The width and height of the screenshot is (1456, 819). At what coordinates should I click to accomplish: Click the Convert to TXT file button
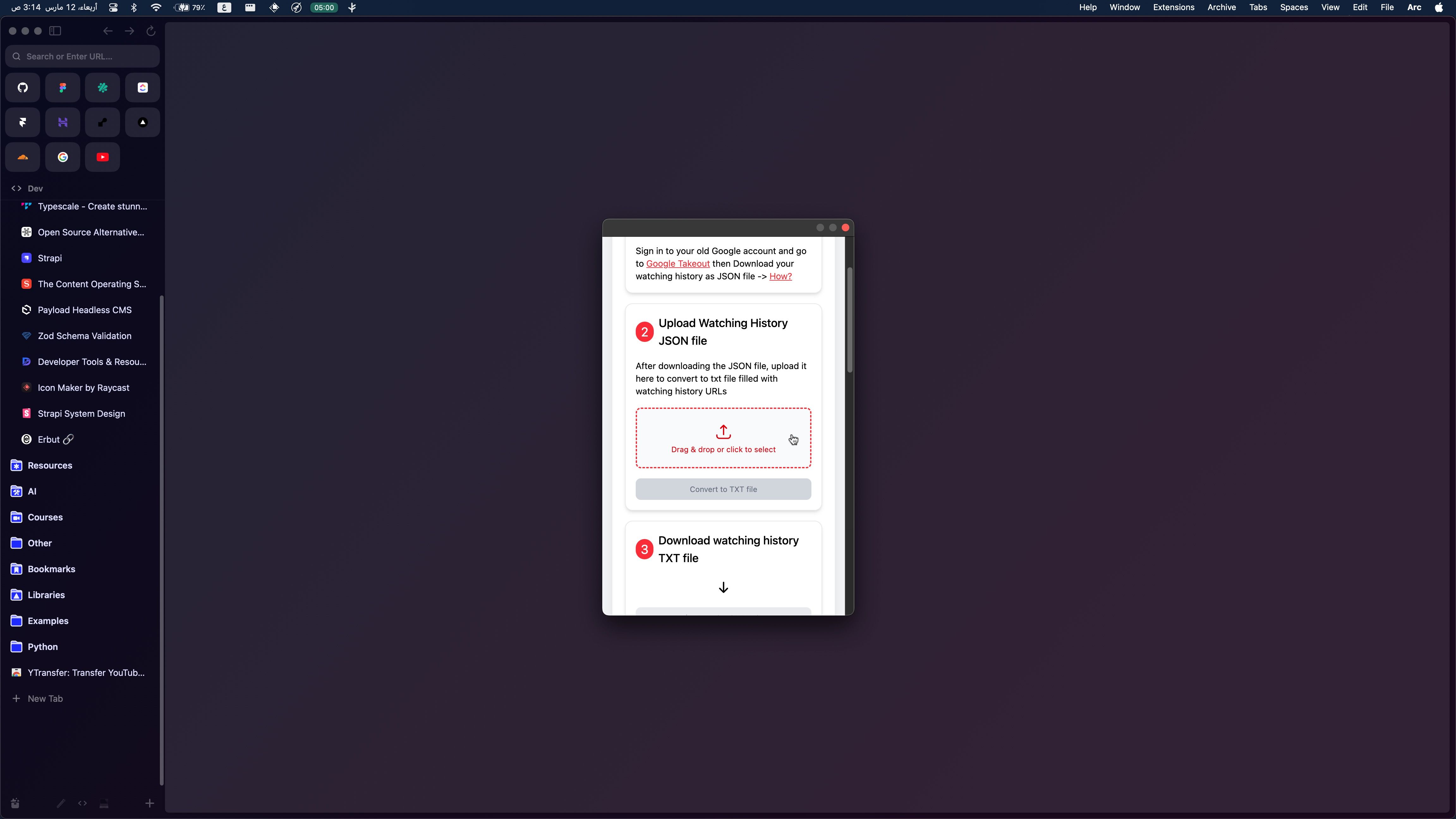point(723,489)
